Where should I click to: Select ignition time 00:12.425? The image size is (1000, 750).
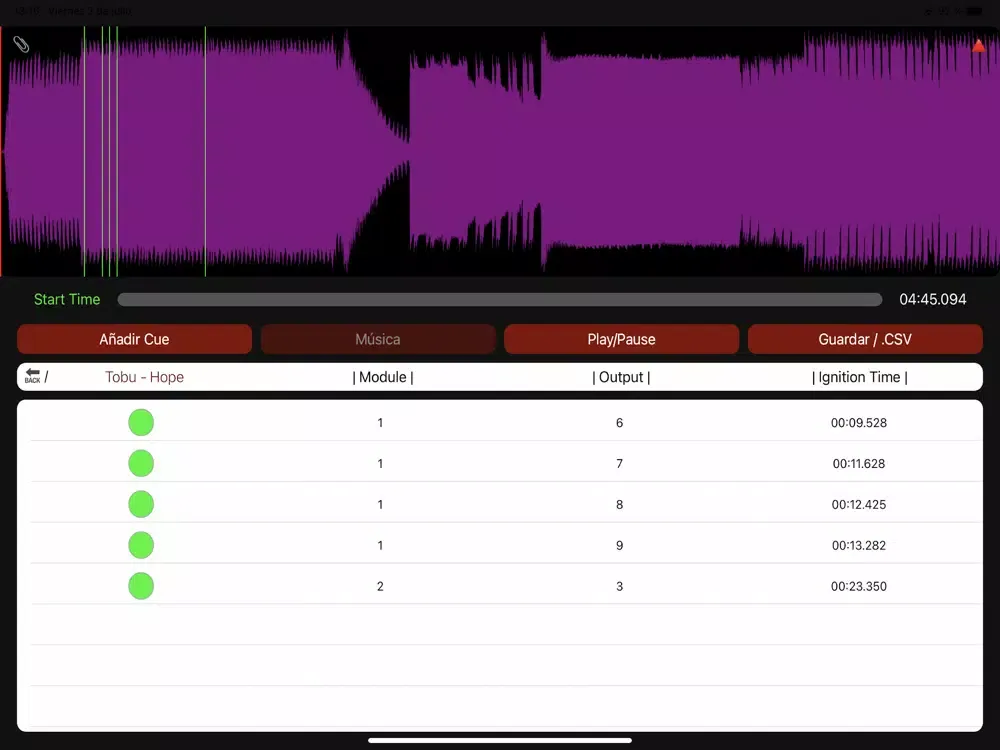[859, 504]
